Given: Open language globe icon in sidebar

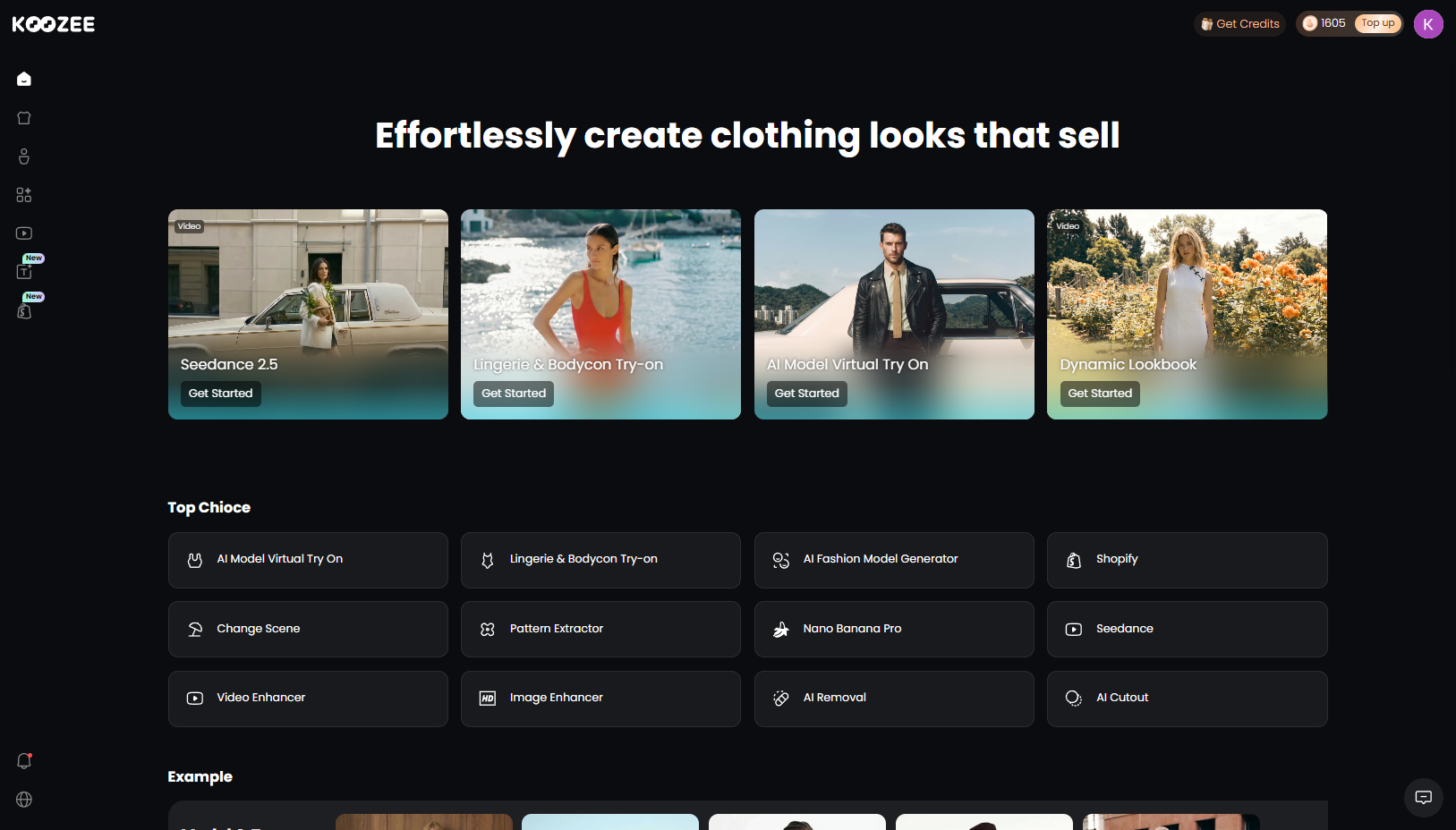Looking at the screenshot, I should point(24,800).
